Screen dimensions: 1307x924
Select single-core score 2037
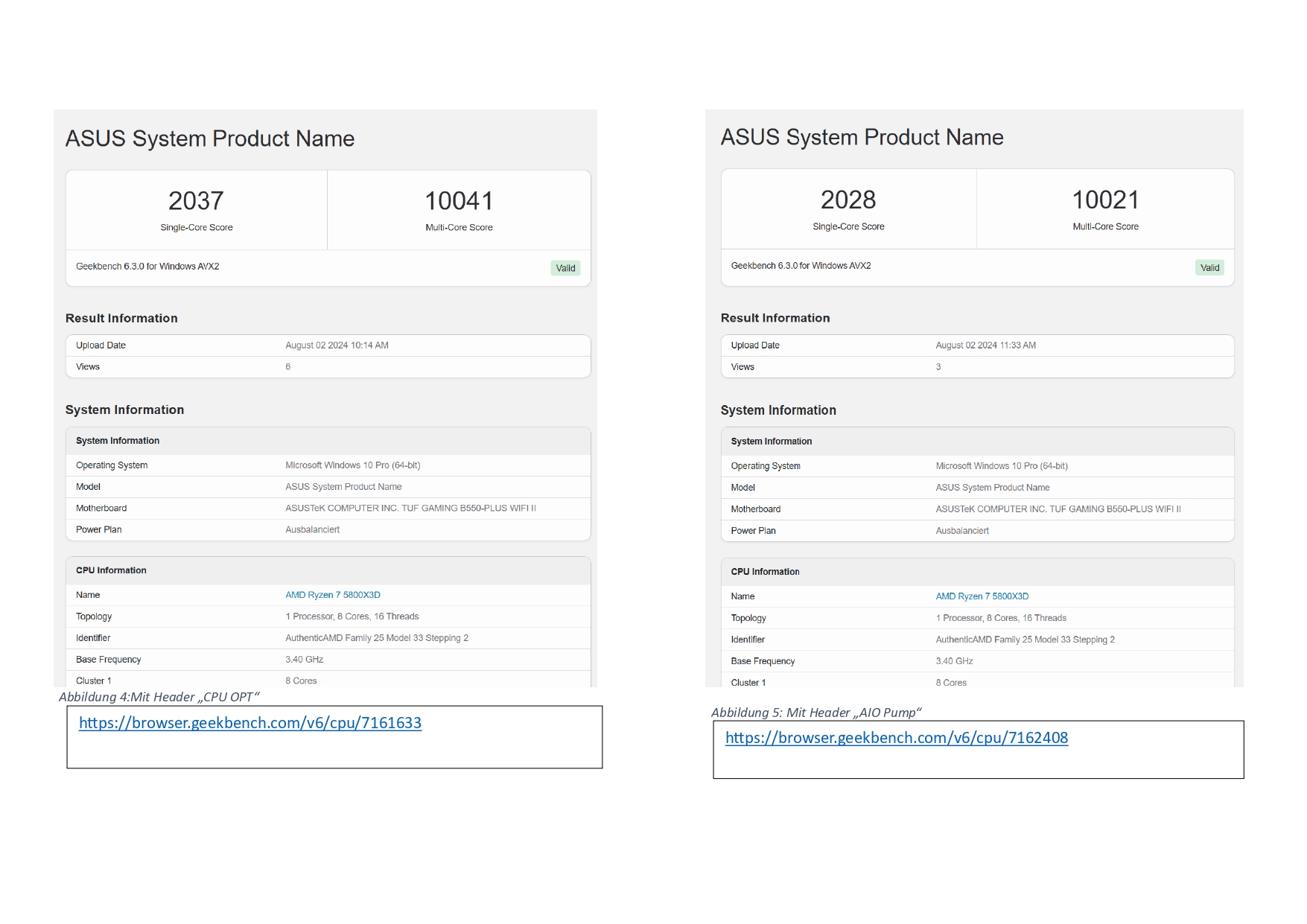(x=196, y=201)
